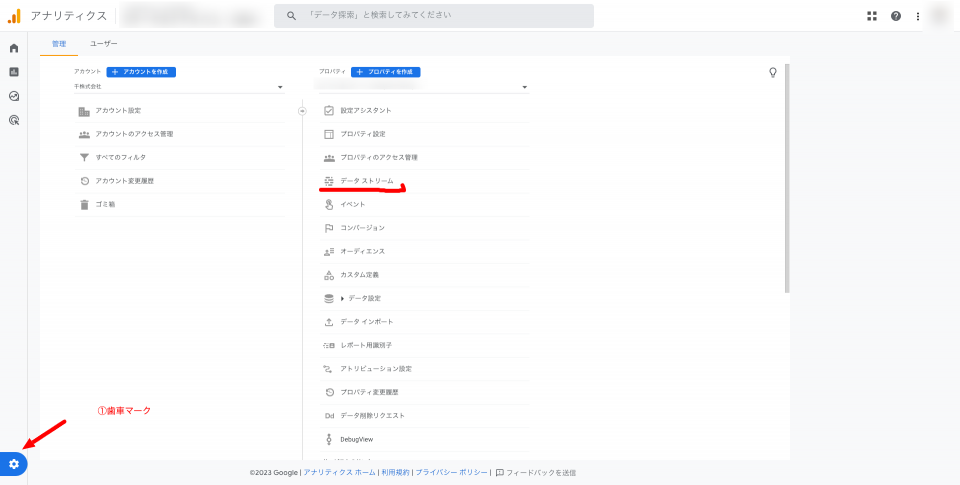Click the アカウント変更履歴 history icon

point(84,181)
